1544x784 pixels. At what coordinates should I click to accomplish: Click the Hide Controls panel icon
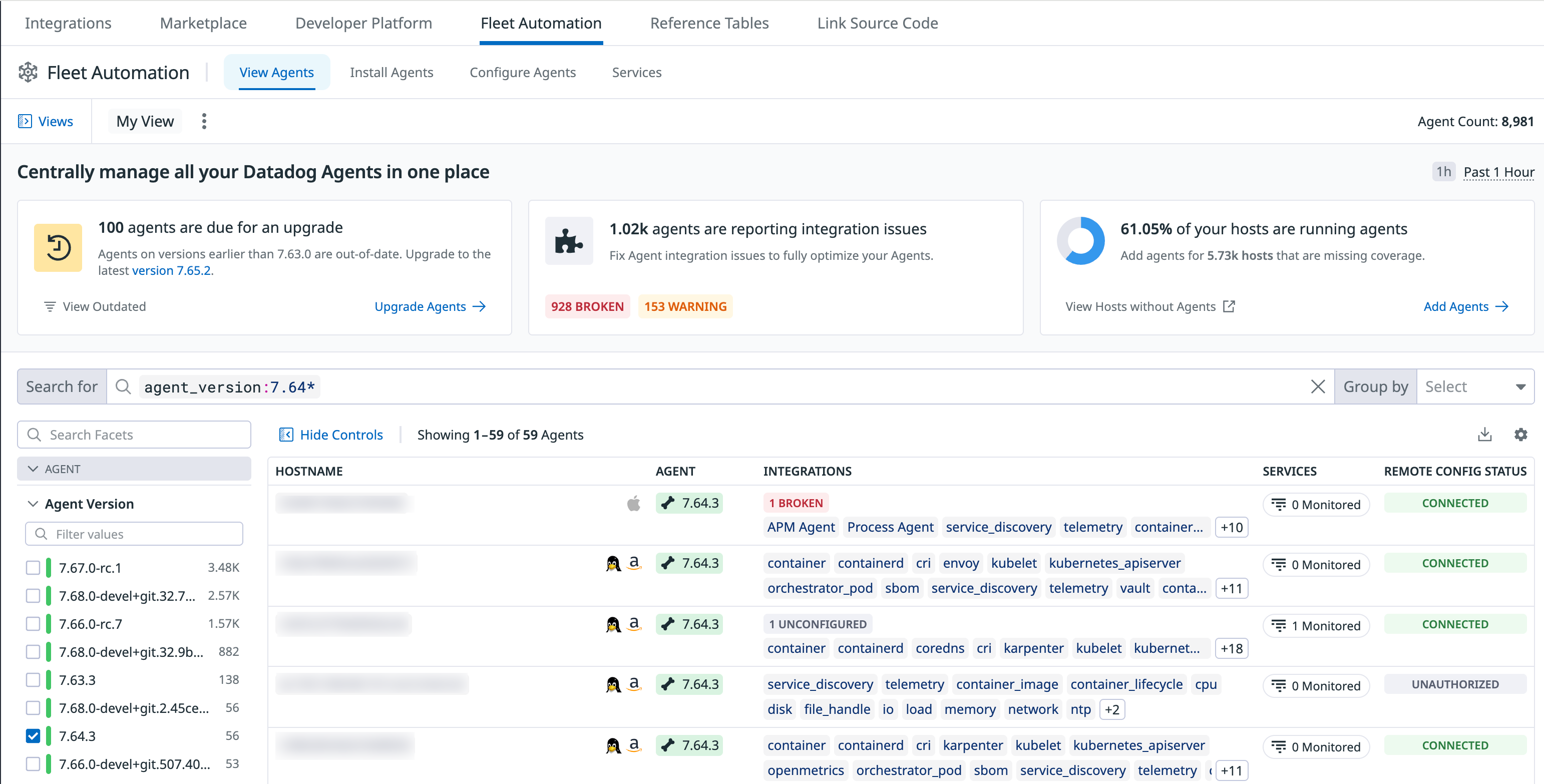[x=286, y=435]
